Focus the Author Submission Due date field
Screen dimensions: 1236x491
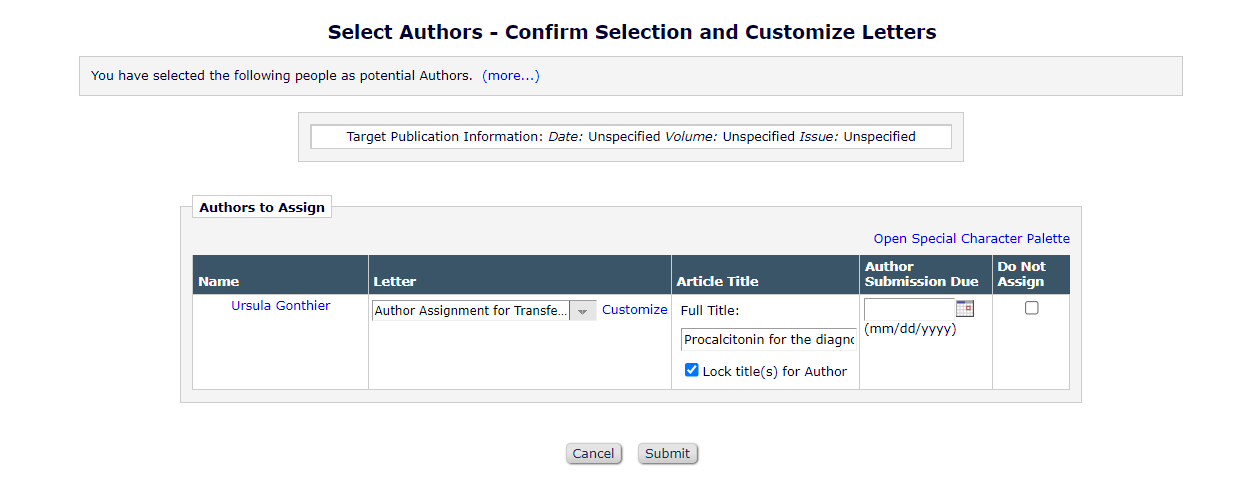(x=909, y=309)
